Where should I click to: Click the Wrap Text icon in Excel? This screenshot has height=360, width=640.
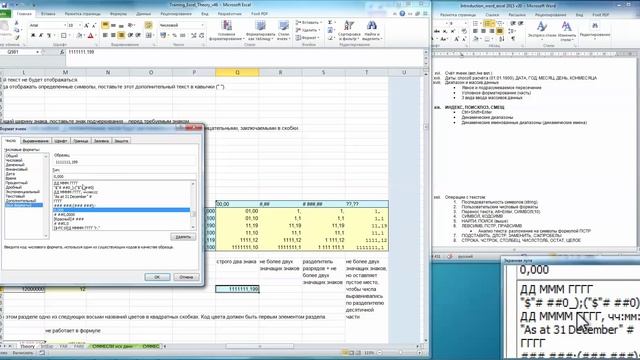[x=149, y=25]
